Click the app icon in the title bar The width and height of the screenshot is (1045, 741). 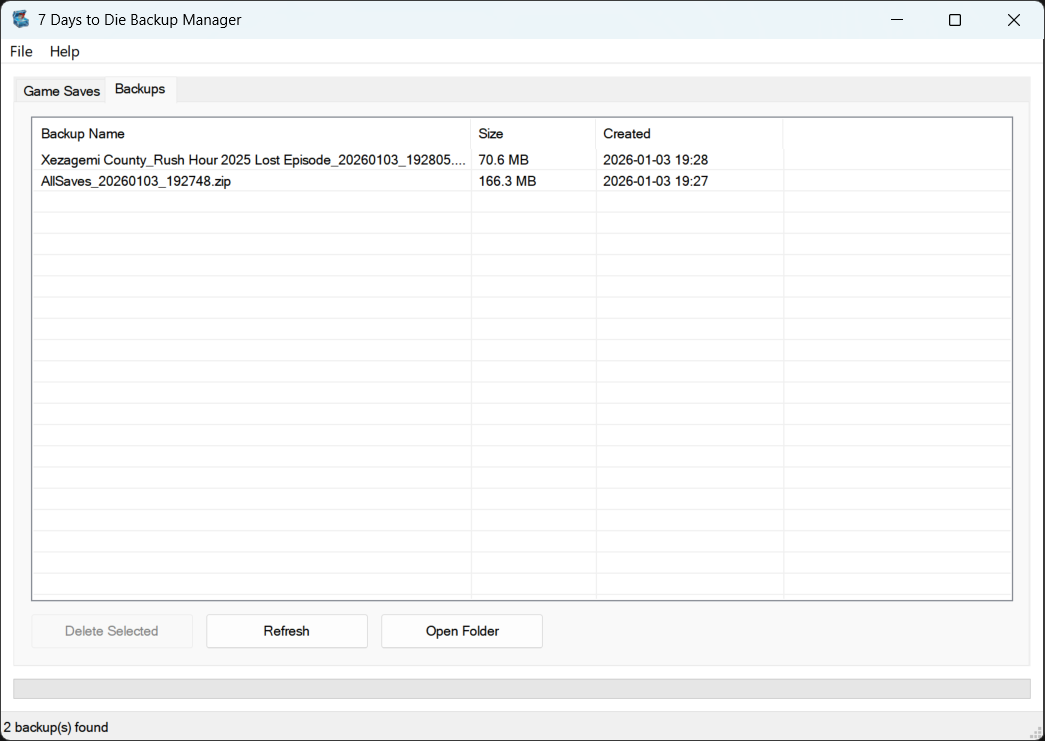pos(20,20)
